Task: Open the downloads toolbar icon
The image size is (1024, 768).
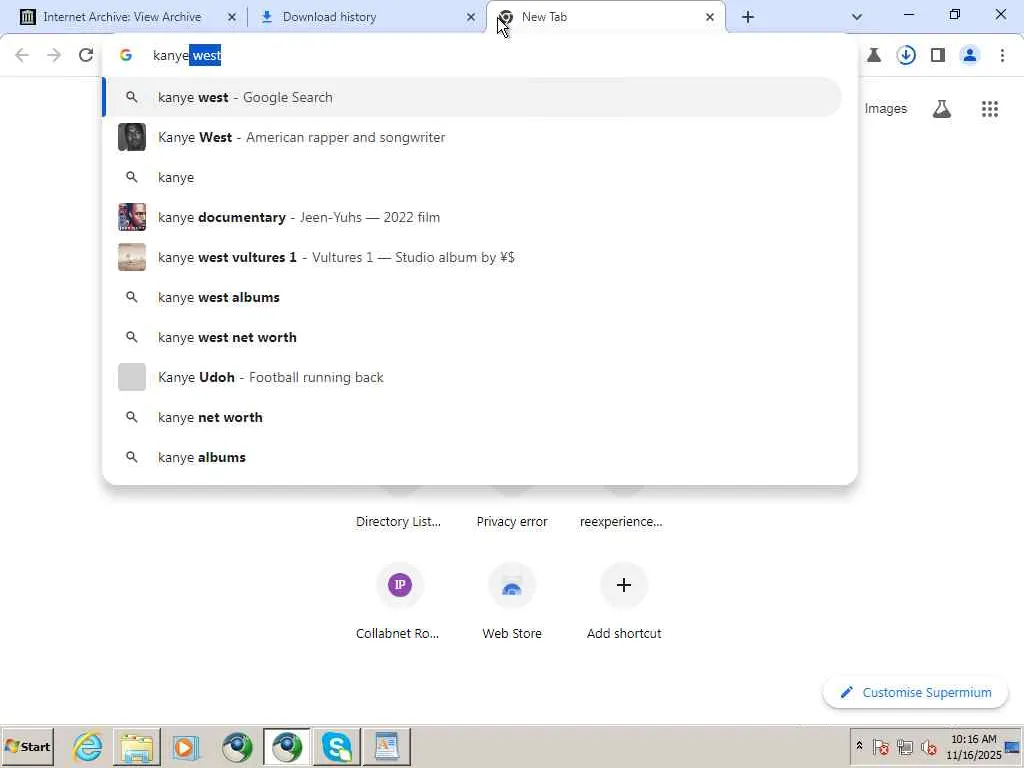Action: [906, 56]
